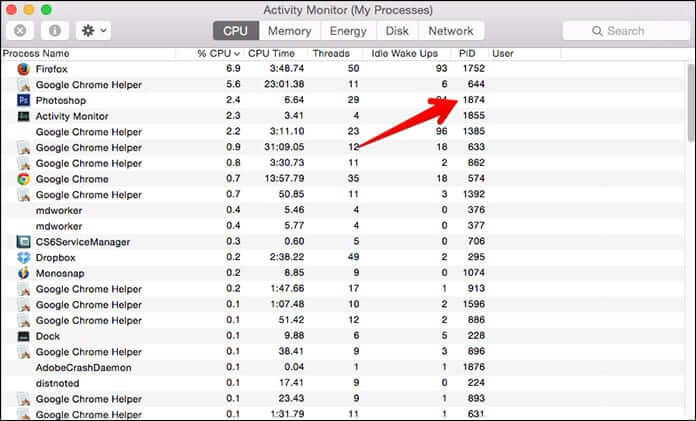Viewport: 696px width, 421px height.
Task: Select Monosnap process name
Action: point(60,273)
